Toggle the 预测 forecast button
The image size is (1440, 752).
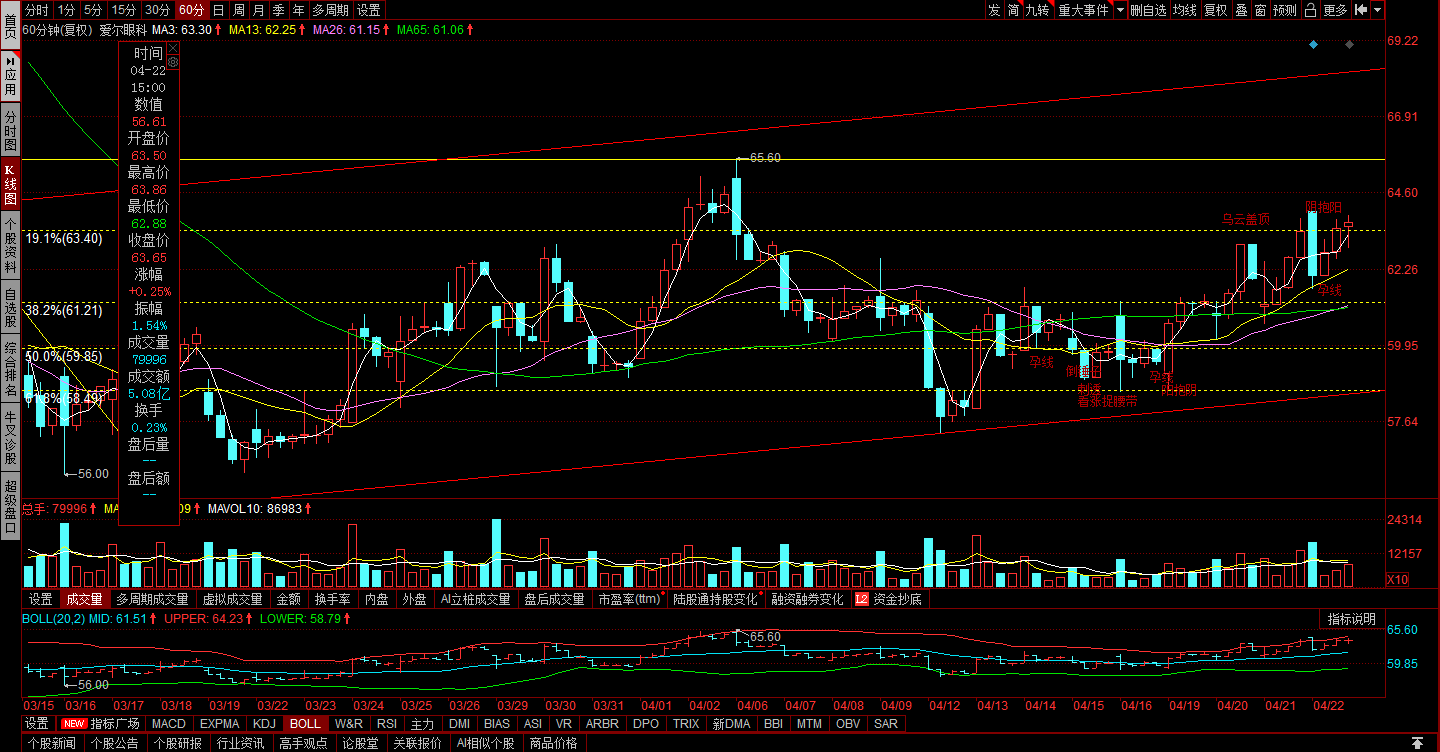pyautogui.click(x=1285, y=10)
